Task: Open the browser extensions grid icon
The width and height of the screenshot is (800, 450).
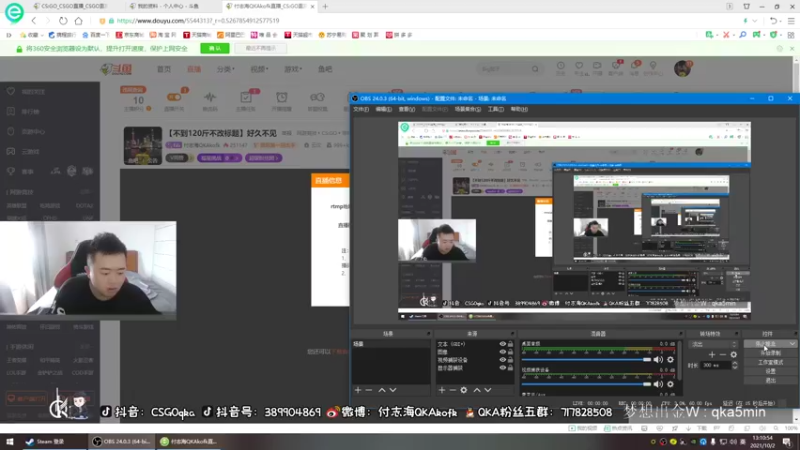Action: pyautogui.click(x=791, y=35)
